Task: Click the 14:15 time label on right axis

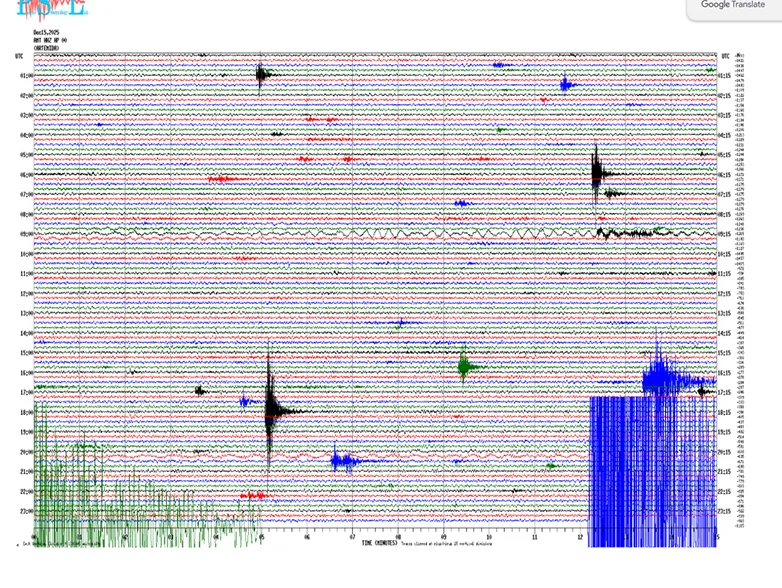Action: click(x=725, y=333)
